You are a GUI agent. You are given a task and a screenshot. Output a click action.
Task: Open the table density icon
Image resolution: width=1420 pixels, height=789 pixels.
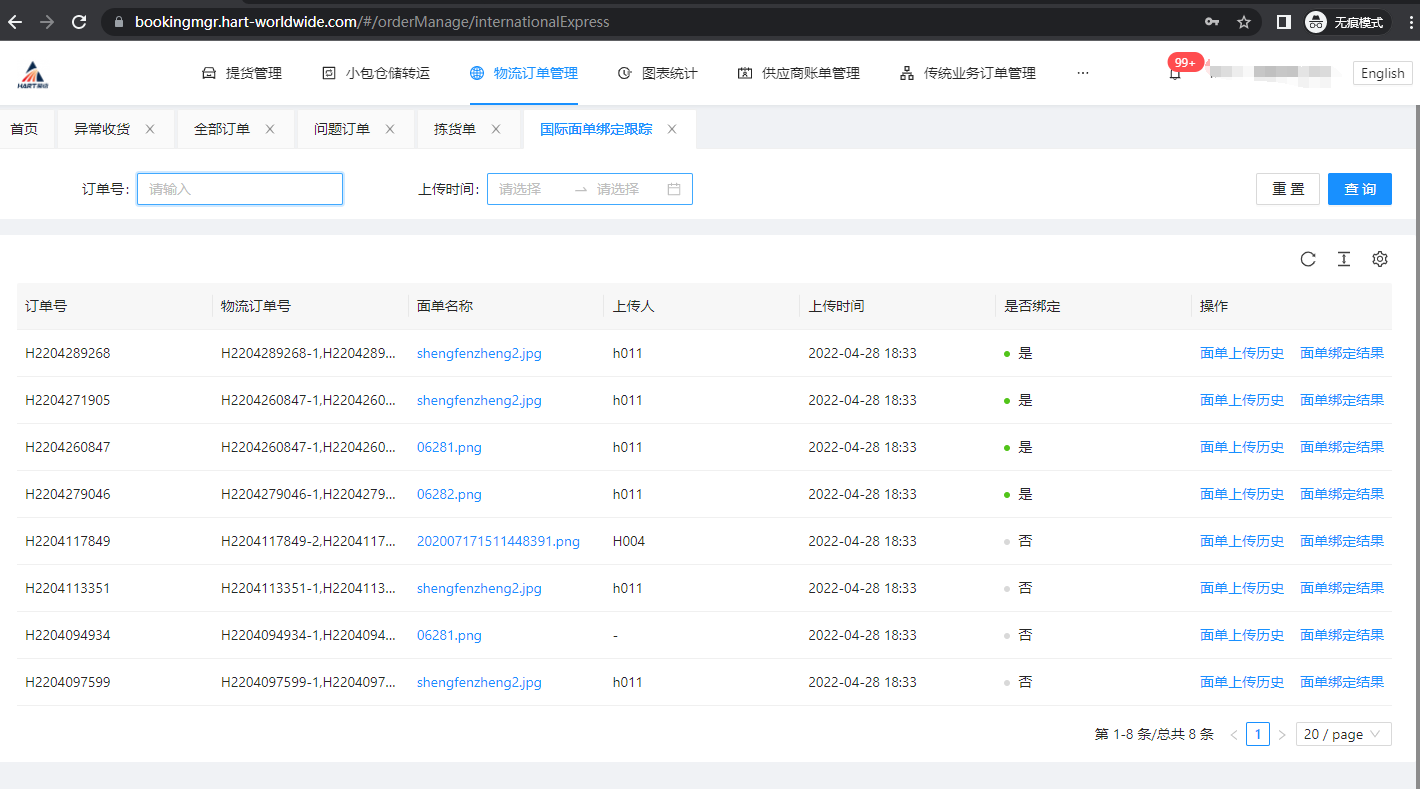[x=1344, y=260]
